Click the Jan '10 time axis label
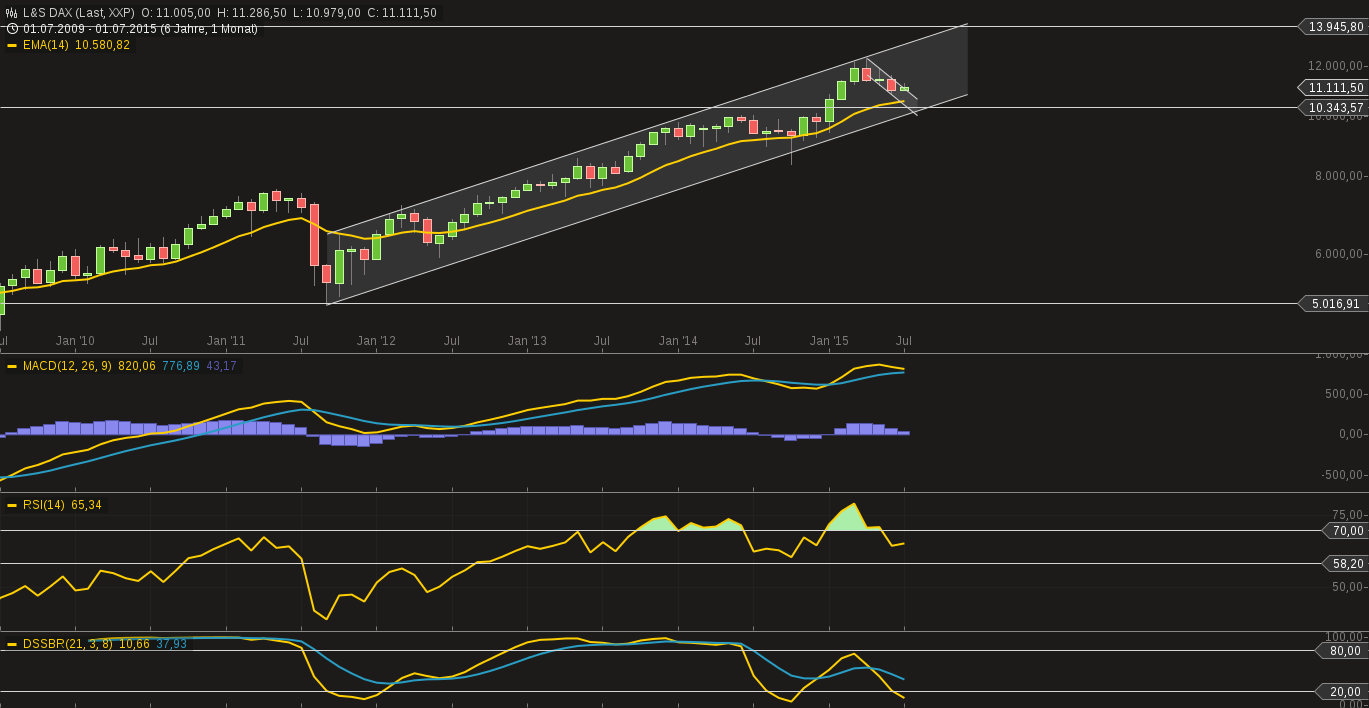Viewport: 1369px width, 708px height. (75, 341)
